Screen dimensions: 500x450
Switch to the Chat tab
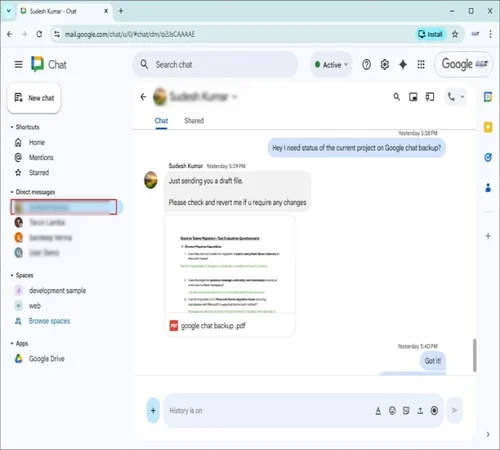pos(161,121)
